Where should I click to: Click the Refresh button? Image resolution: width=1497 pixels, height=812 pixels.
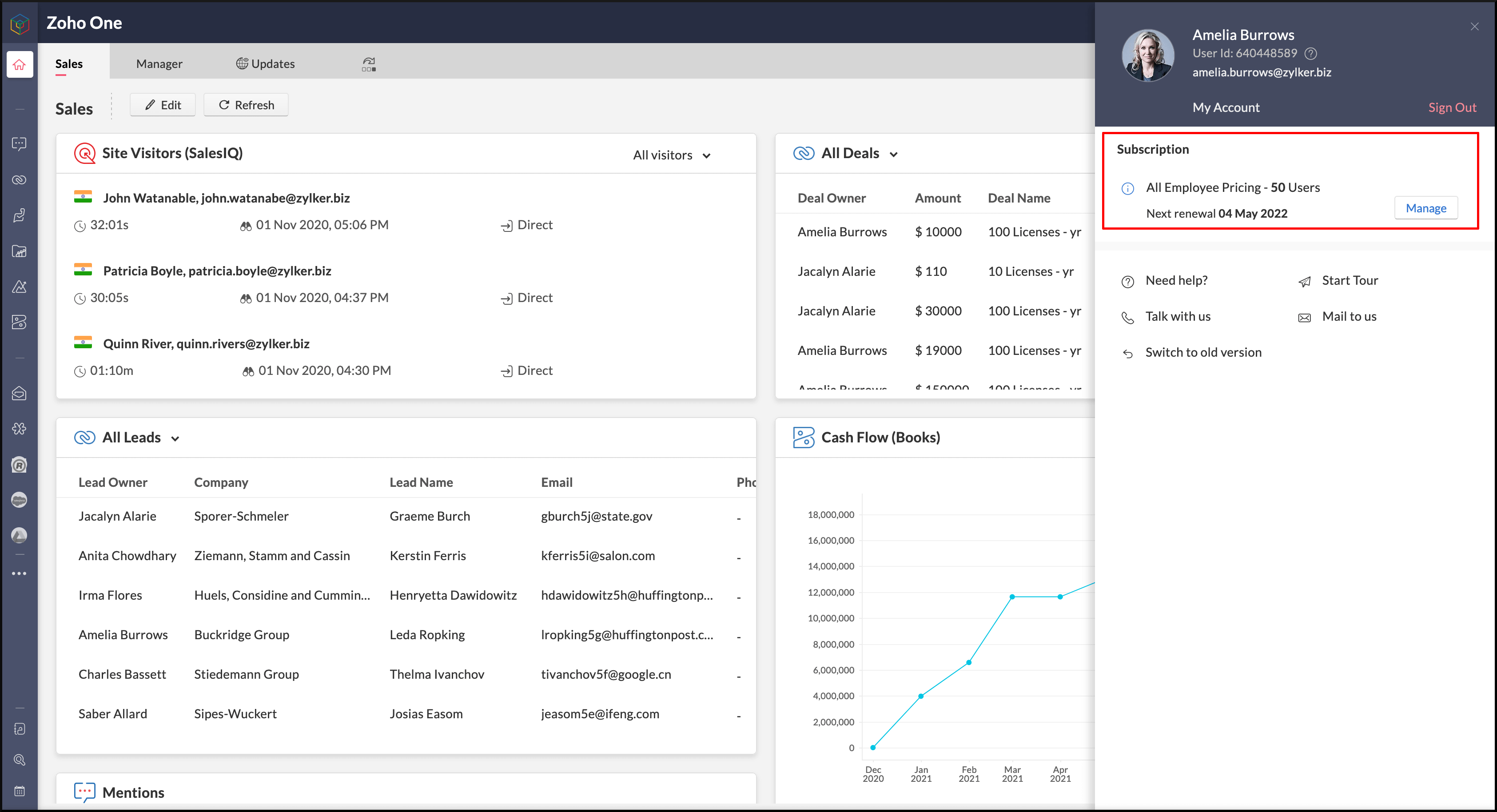246,105
